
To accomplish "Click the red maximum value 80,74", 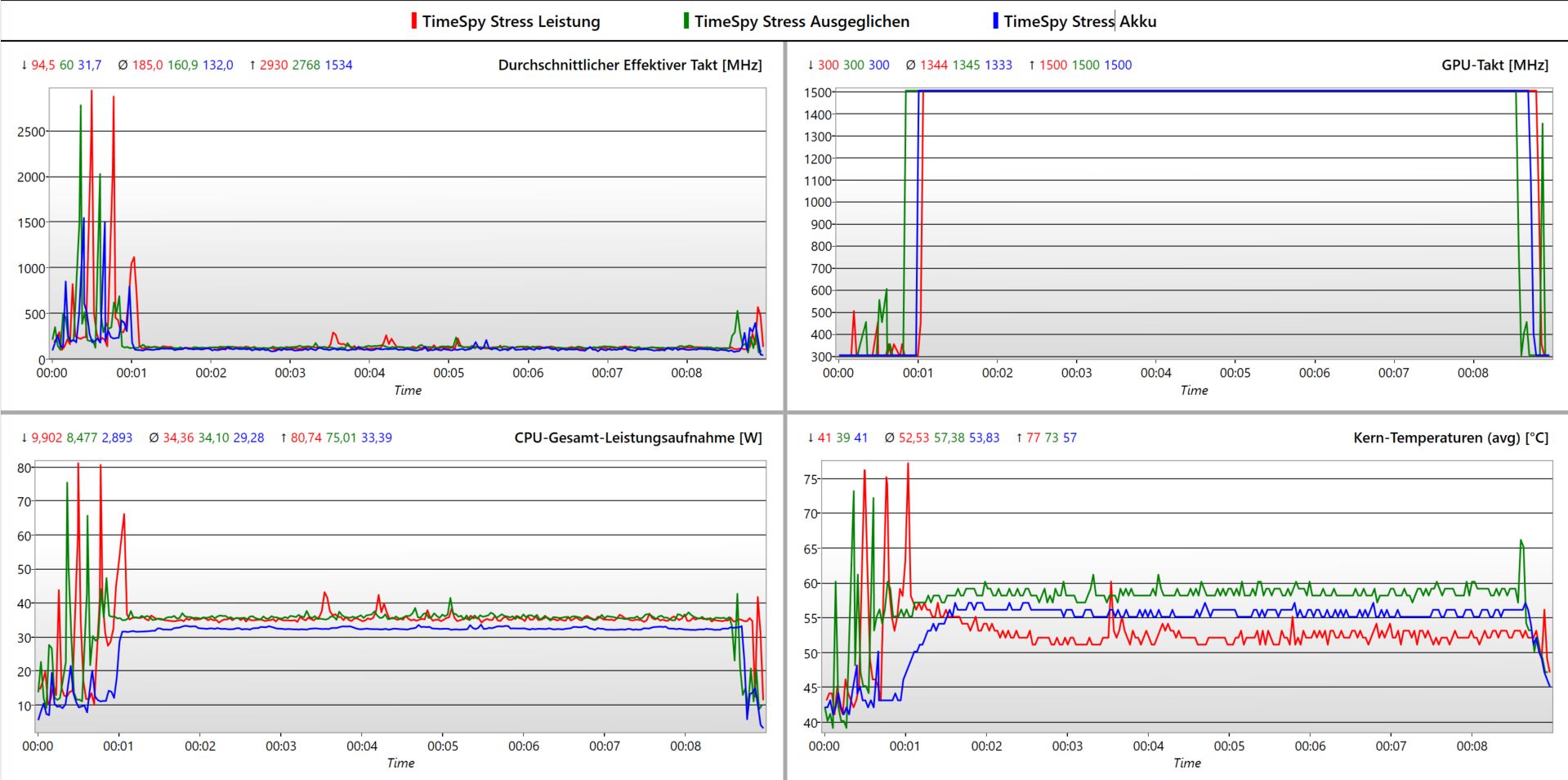I will [306, 438].
